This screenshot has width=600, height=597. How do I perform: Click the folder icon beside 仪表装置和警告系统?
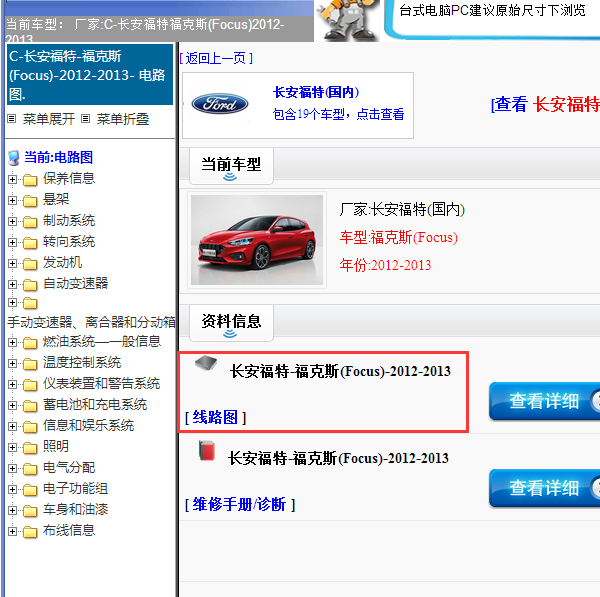[x=30, y=385]
